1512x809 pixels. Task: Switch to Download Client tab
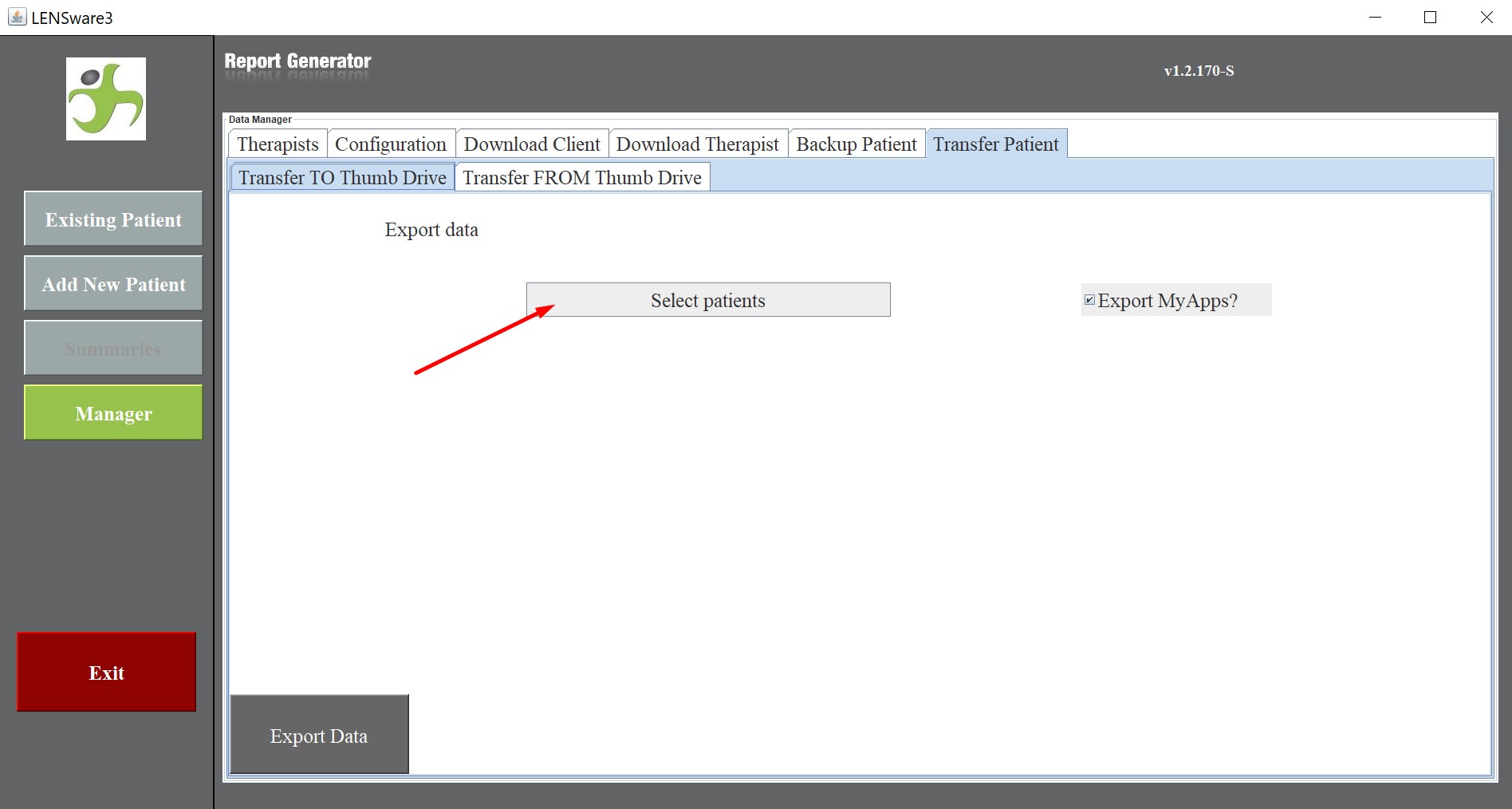pos(532,144)
